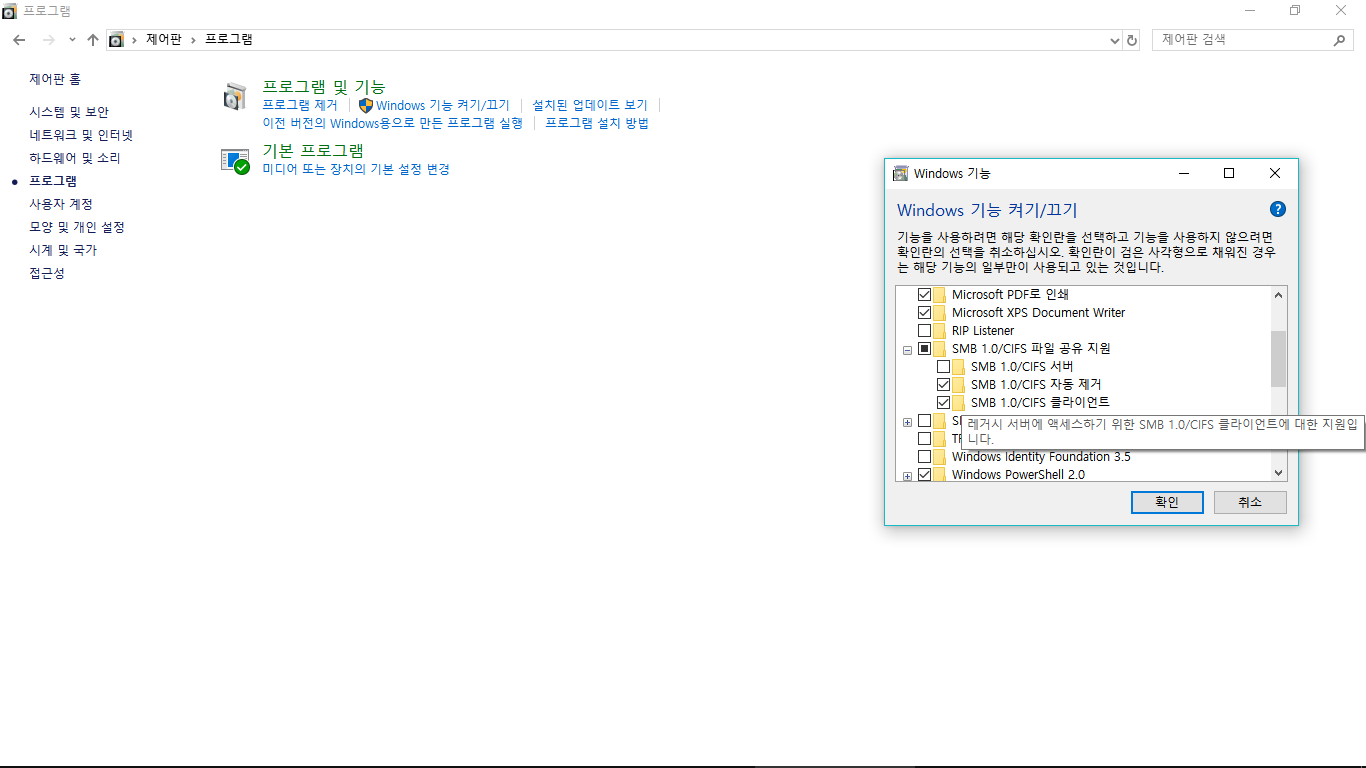Click the Control Panel icon in address bar
The height and width of the screenshot is (768, 1366).
tap(116, 40)
